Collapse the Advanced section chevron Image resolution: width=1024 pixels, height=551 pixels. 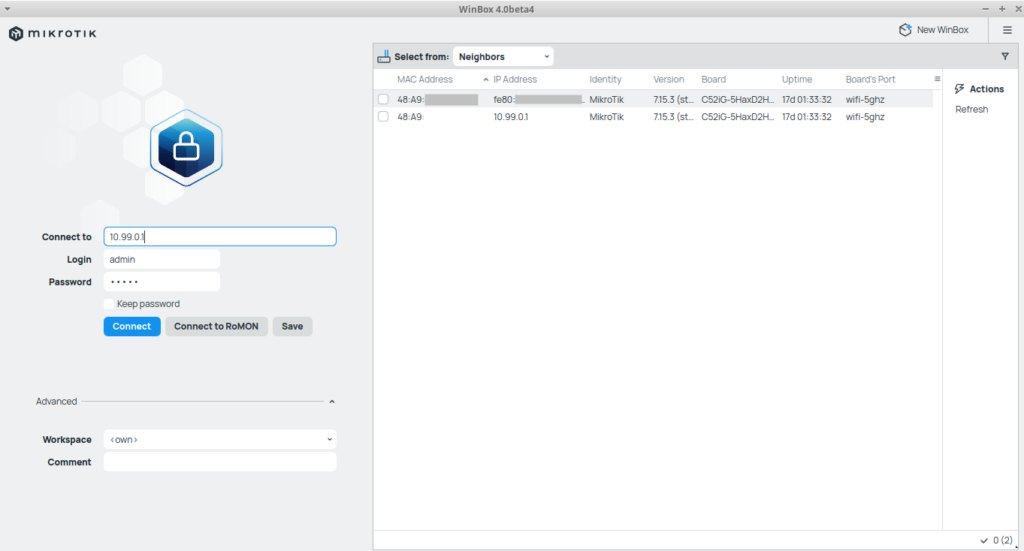[332, 401]
